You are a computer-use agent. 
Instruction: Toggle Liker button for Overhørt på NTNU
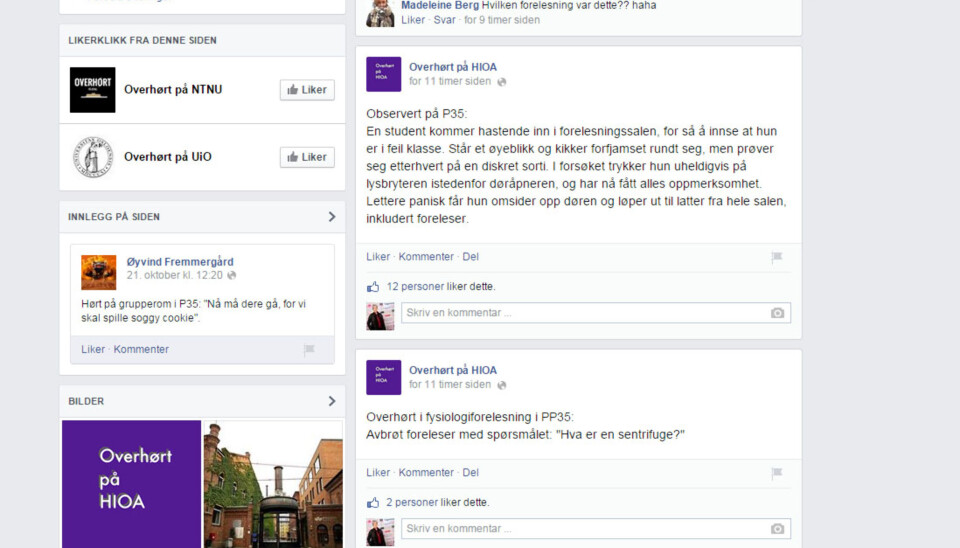point(306,90)
